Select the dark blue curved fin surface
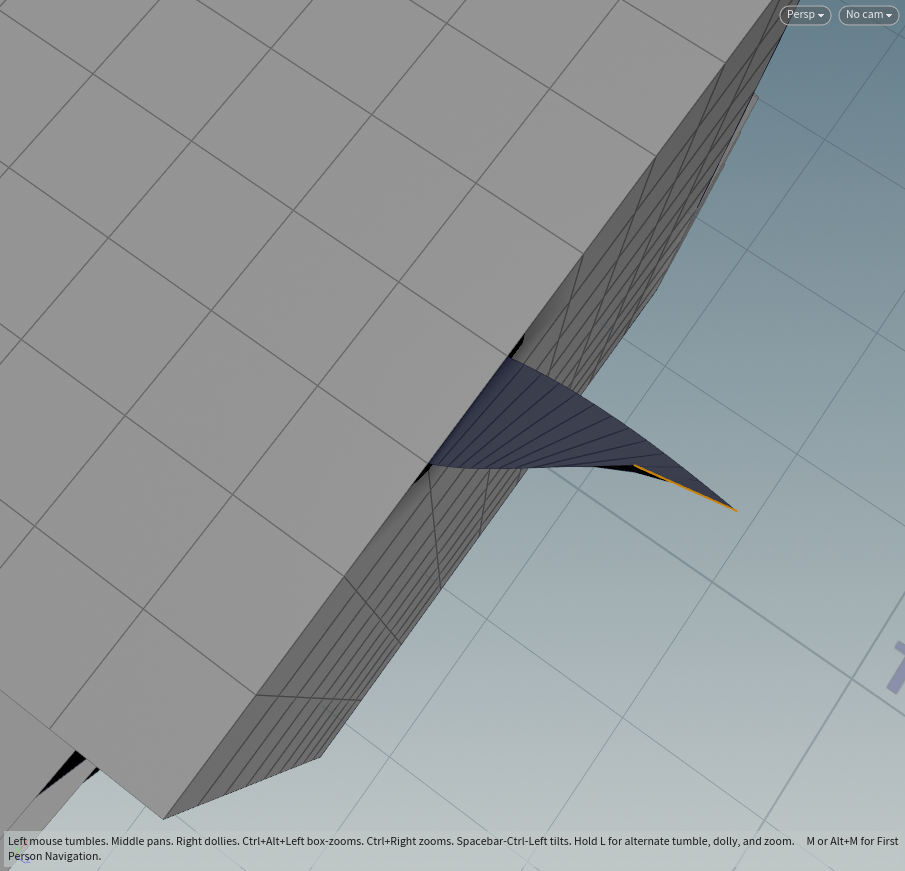Viewport: 905px width, 871px height. 550,420
